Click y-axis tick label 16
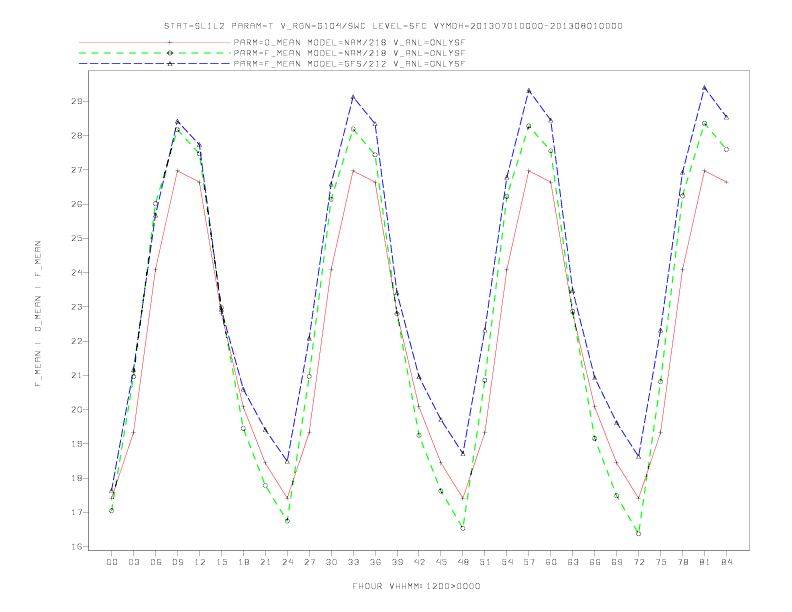Screen dimensions: 792x612 coord(77,546)
